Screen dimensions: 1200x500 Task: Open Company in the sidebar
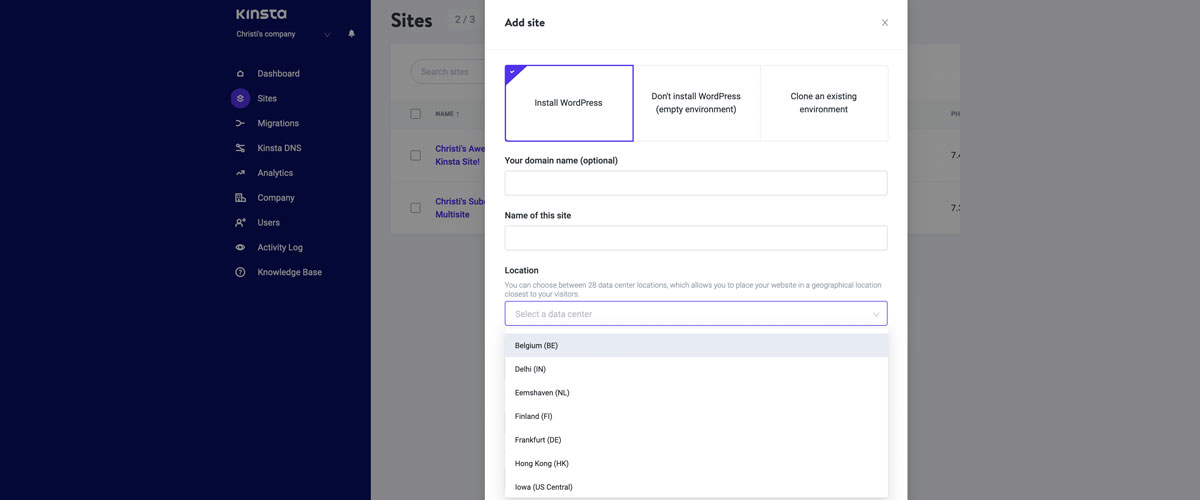coord(276,198)
